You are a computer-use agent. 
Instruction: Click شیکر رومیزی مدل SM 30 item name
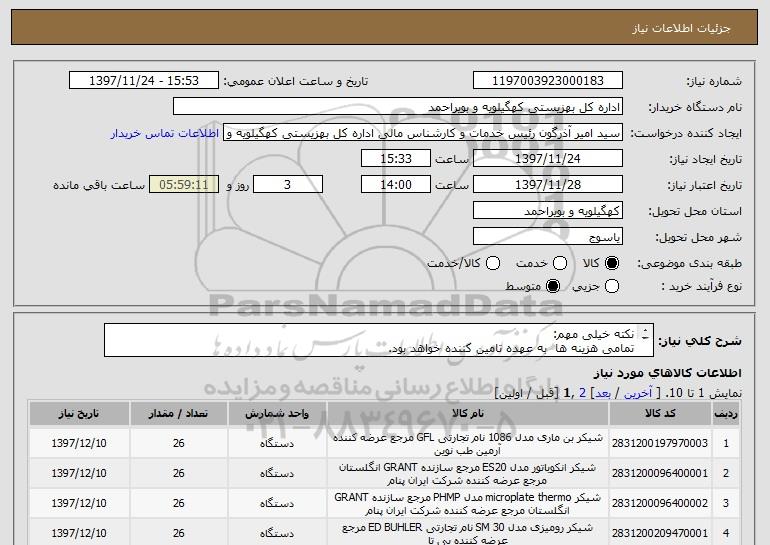pos(468,534)
